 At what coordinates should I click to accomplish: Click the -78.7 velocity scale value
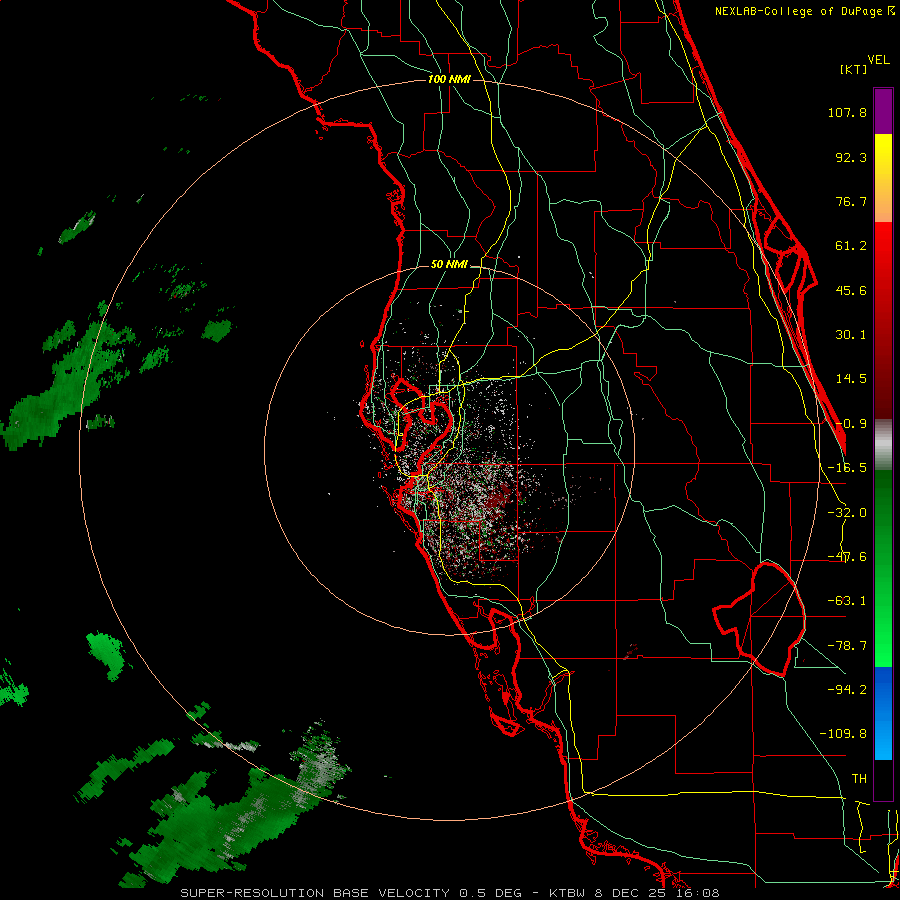[x=847, y=646]
